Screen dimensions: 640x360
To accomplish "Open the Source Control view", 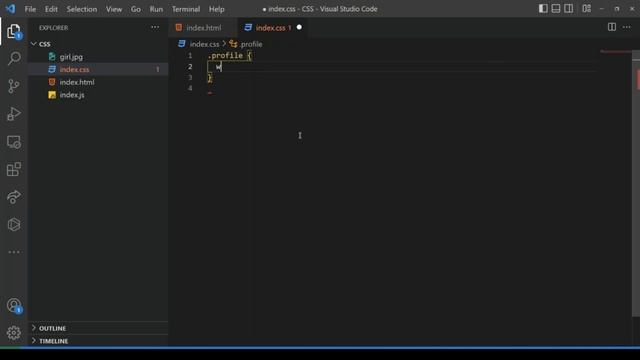I will click(x=13, y=86).
